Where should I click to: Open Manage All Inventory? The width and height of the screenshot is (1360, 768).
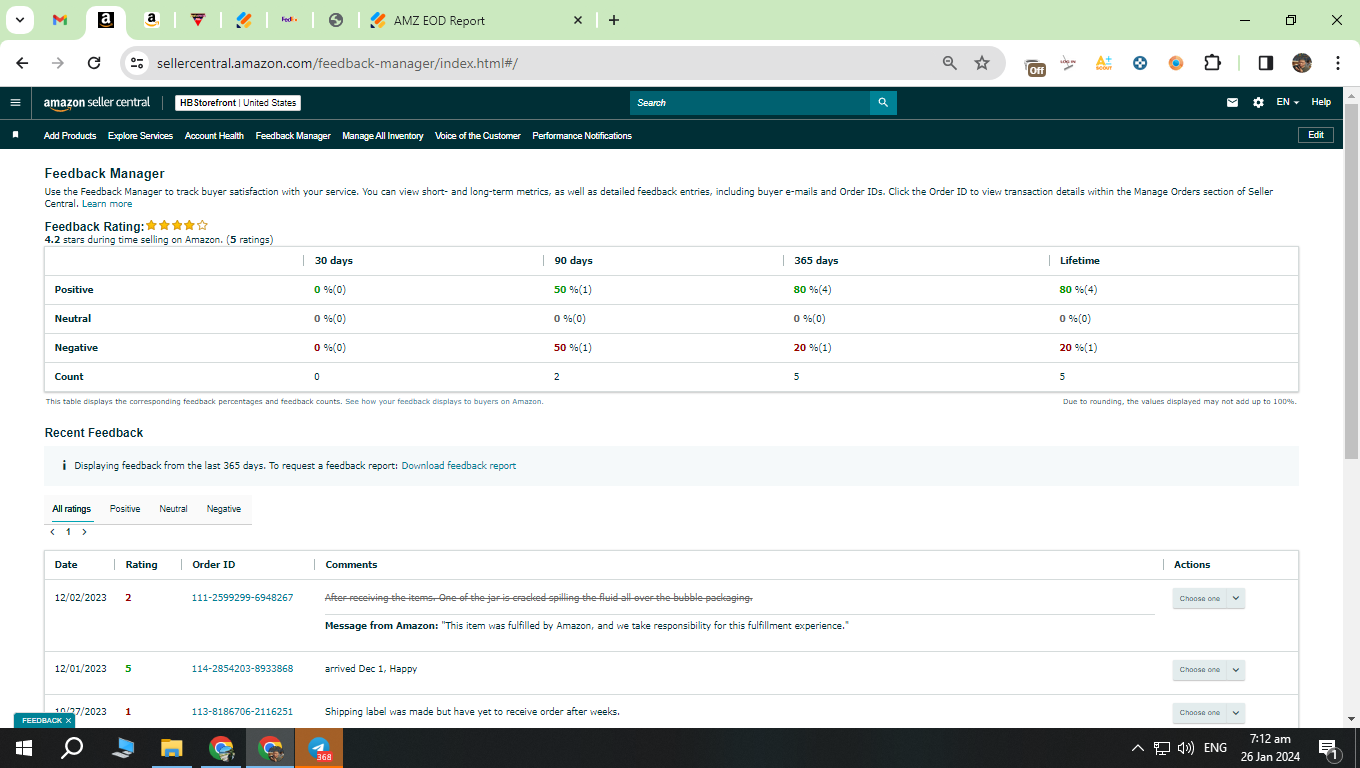click(x=383, y=136)
